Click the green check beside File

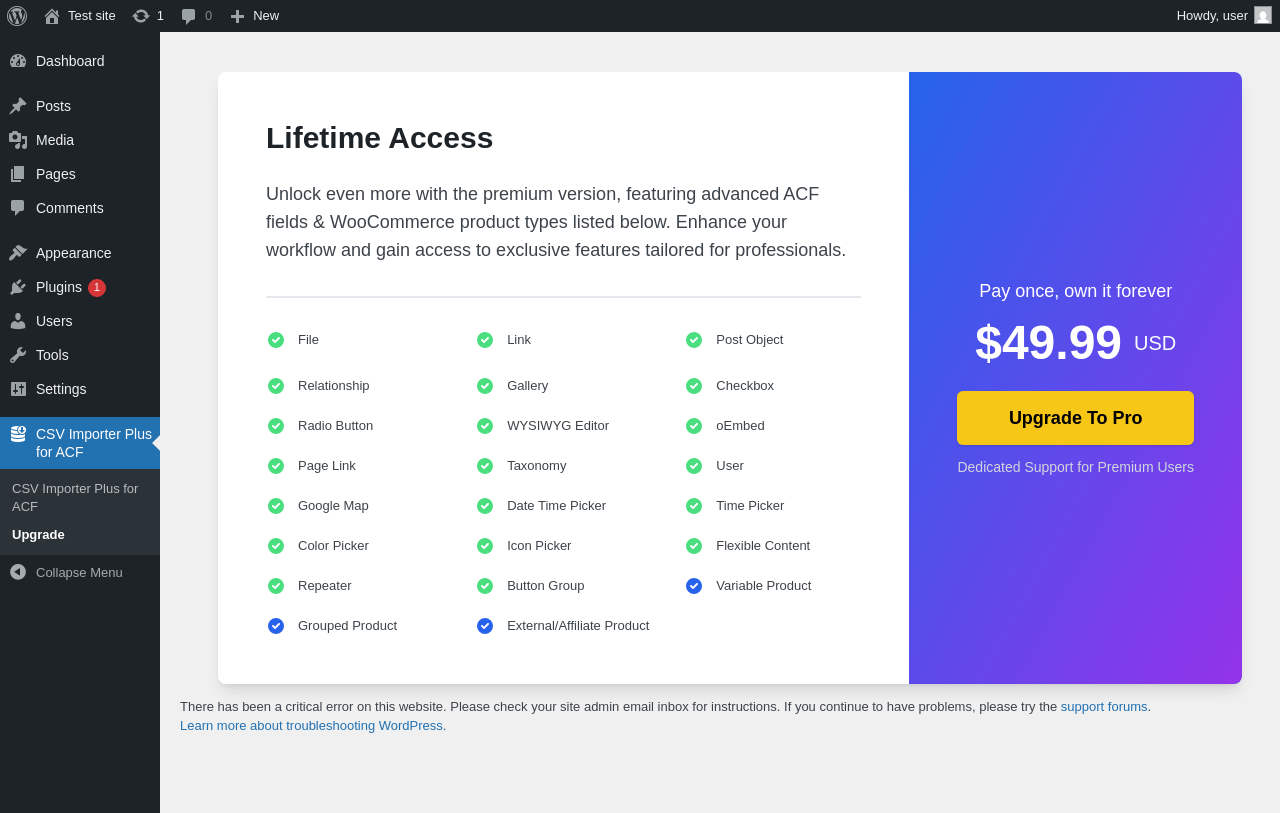(276, 340)
